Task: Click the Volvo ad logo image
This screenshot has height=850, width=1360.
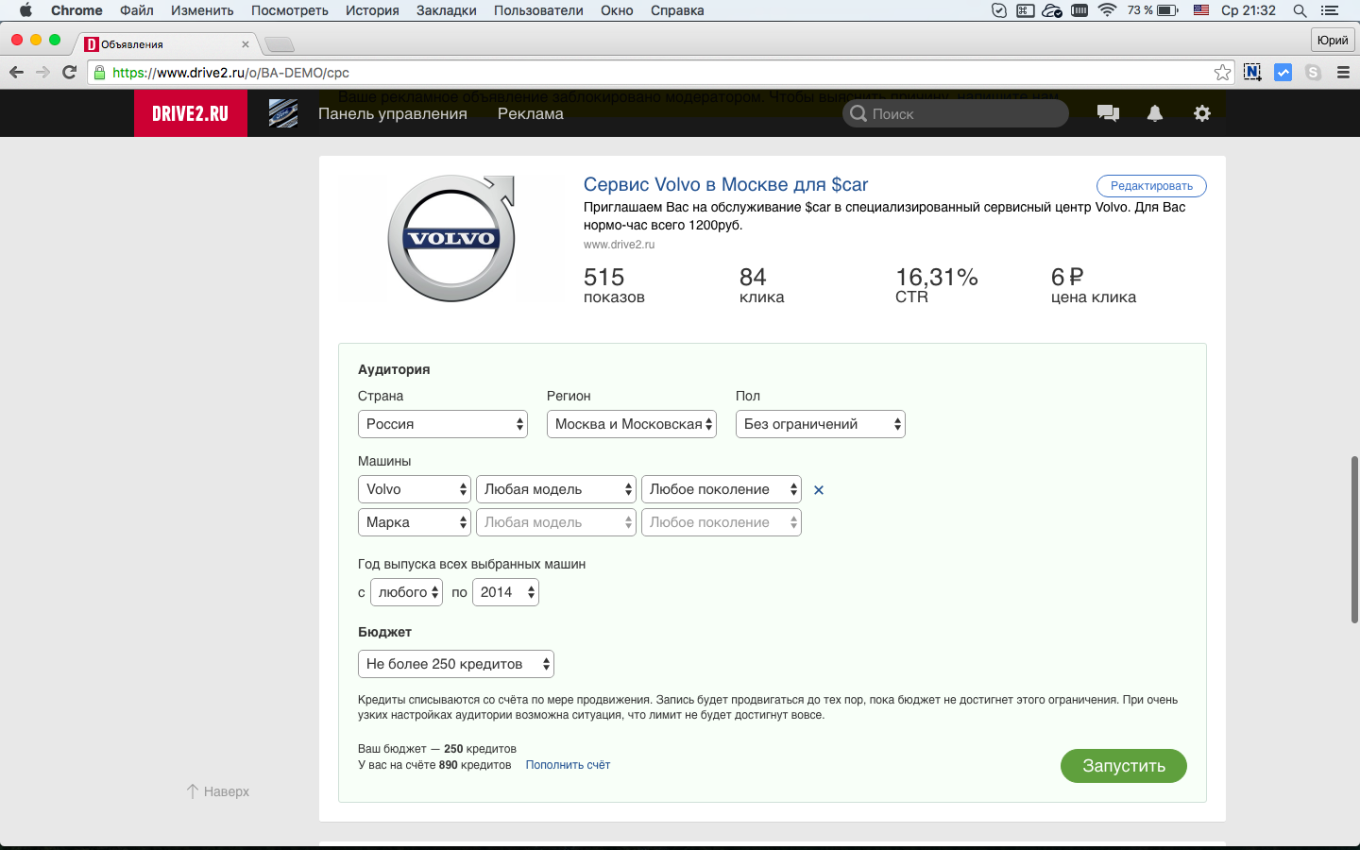Action: 451,238
